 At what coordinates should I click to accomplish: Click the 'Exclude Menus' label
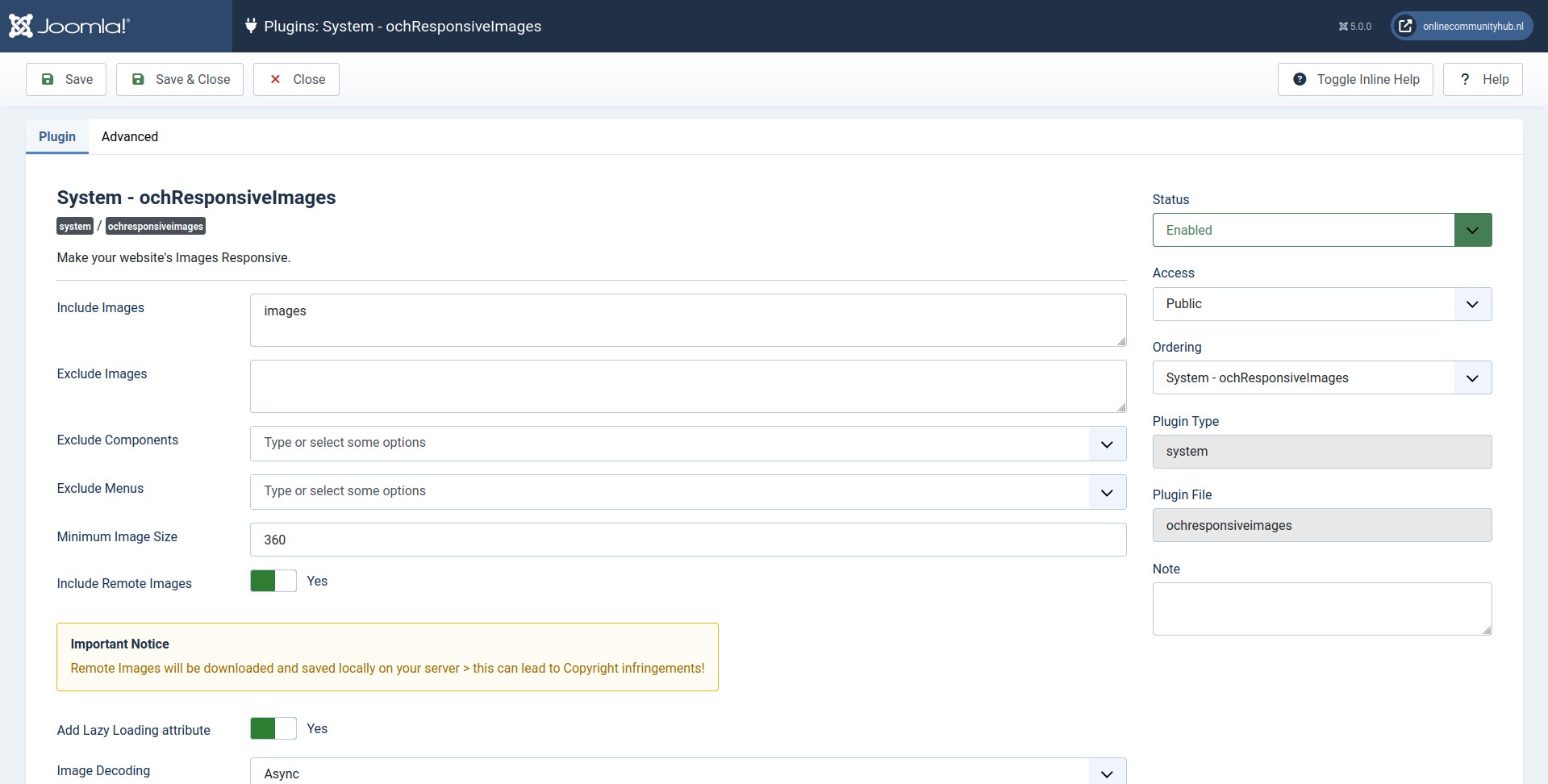pyautogui.click(x=100, y=488)
